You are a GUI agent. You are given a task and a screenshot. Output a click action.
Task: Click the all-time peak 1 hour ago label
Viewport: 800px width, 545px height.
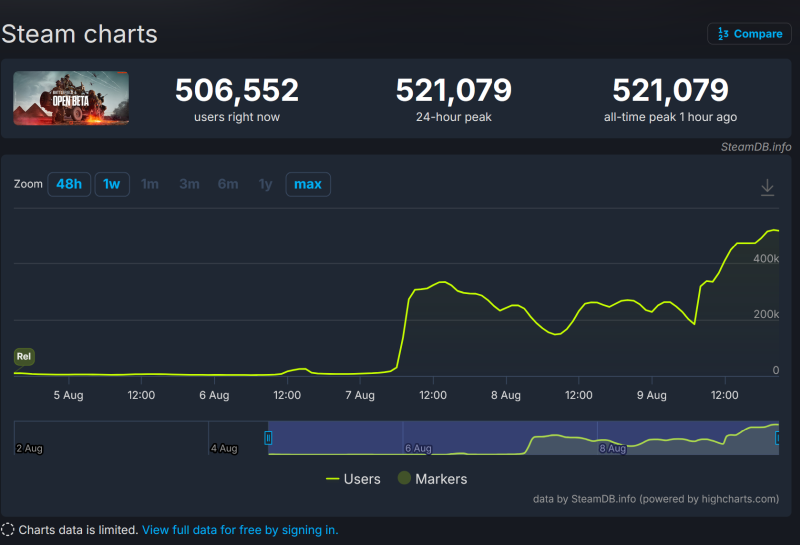click(x=670, y=117)
